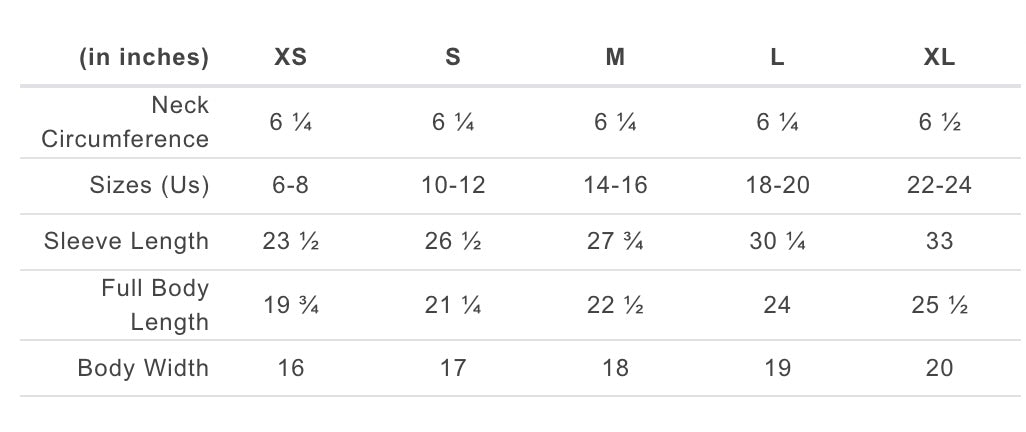The image size is (1026, 432).
Task: Select the (in inches) header label
Action: [x=144, y=57]
